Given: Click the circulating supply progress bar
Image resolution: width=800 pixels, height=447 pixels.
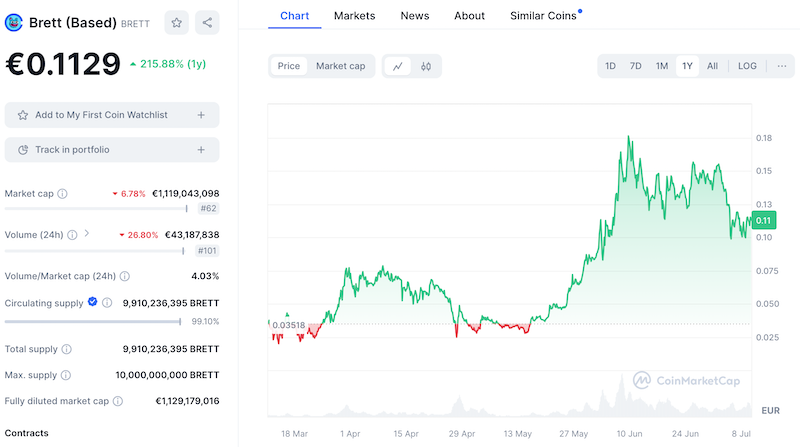Looking at the screenshot, I should click(x=93, y=321).
